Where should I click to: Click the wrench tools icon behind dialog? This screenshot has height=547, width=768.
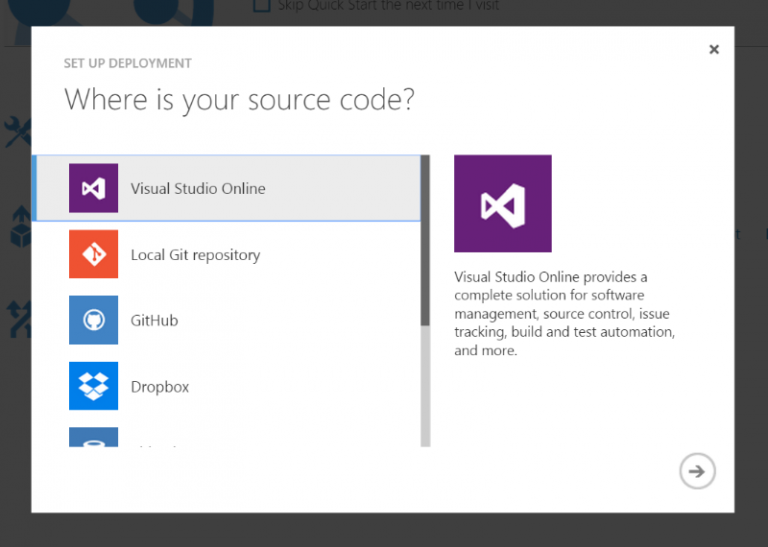click(x=18, y=131)
